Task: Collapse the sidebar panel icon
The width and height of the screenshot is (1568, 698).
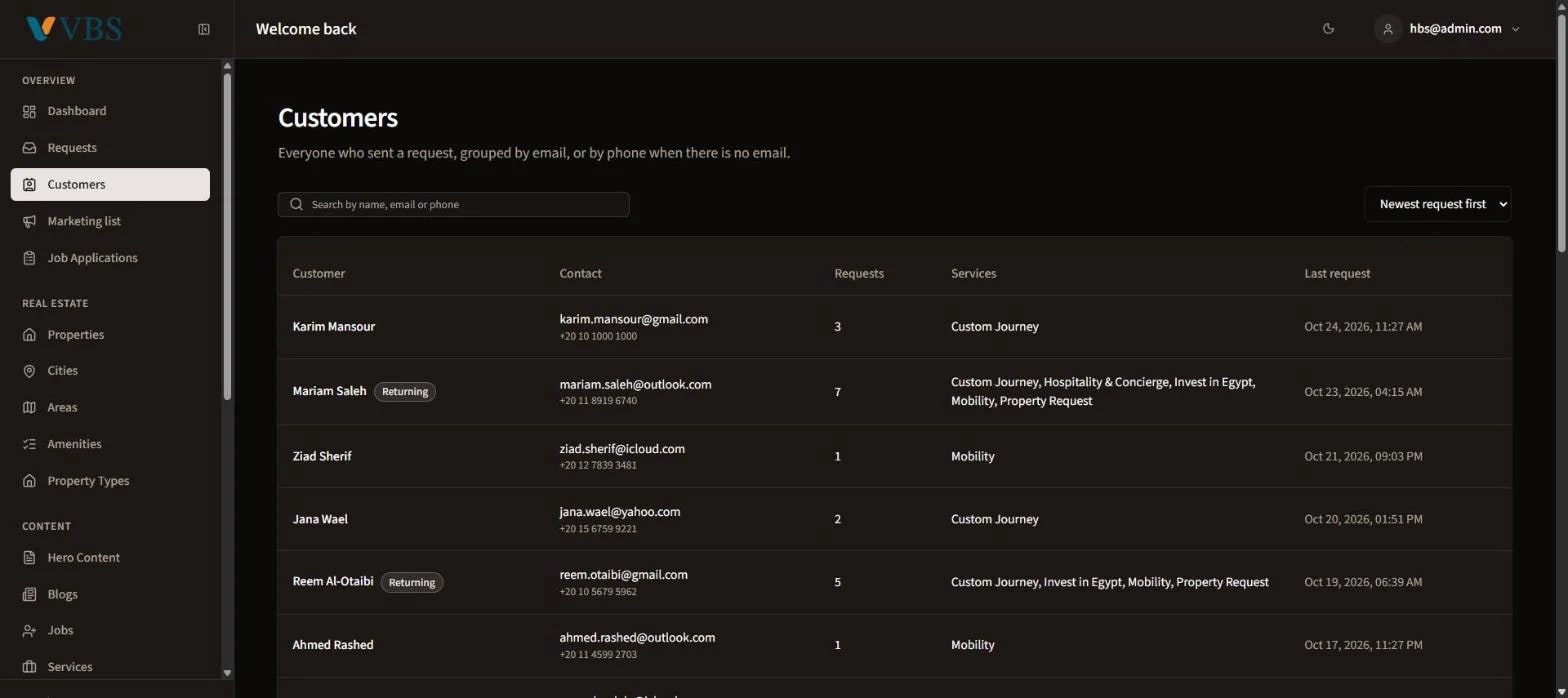Action: coord(204,29)
